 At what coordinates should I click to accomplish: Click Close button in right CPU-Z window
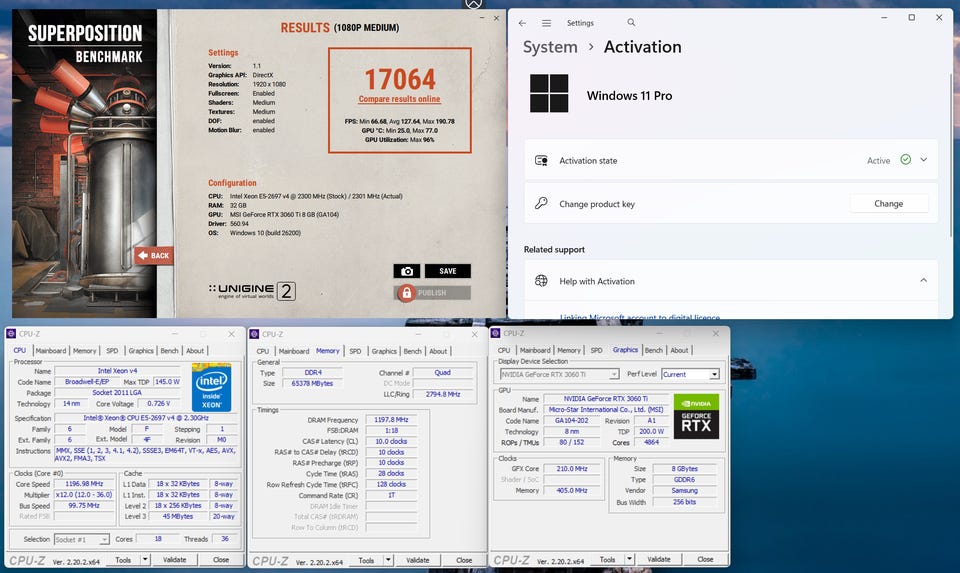[x=705, y=560]
